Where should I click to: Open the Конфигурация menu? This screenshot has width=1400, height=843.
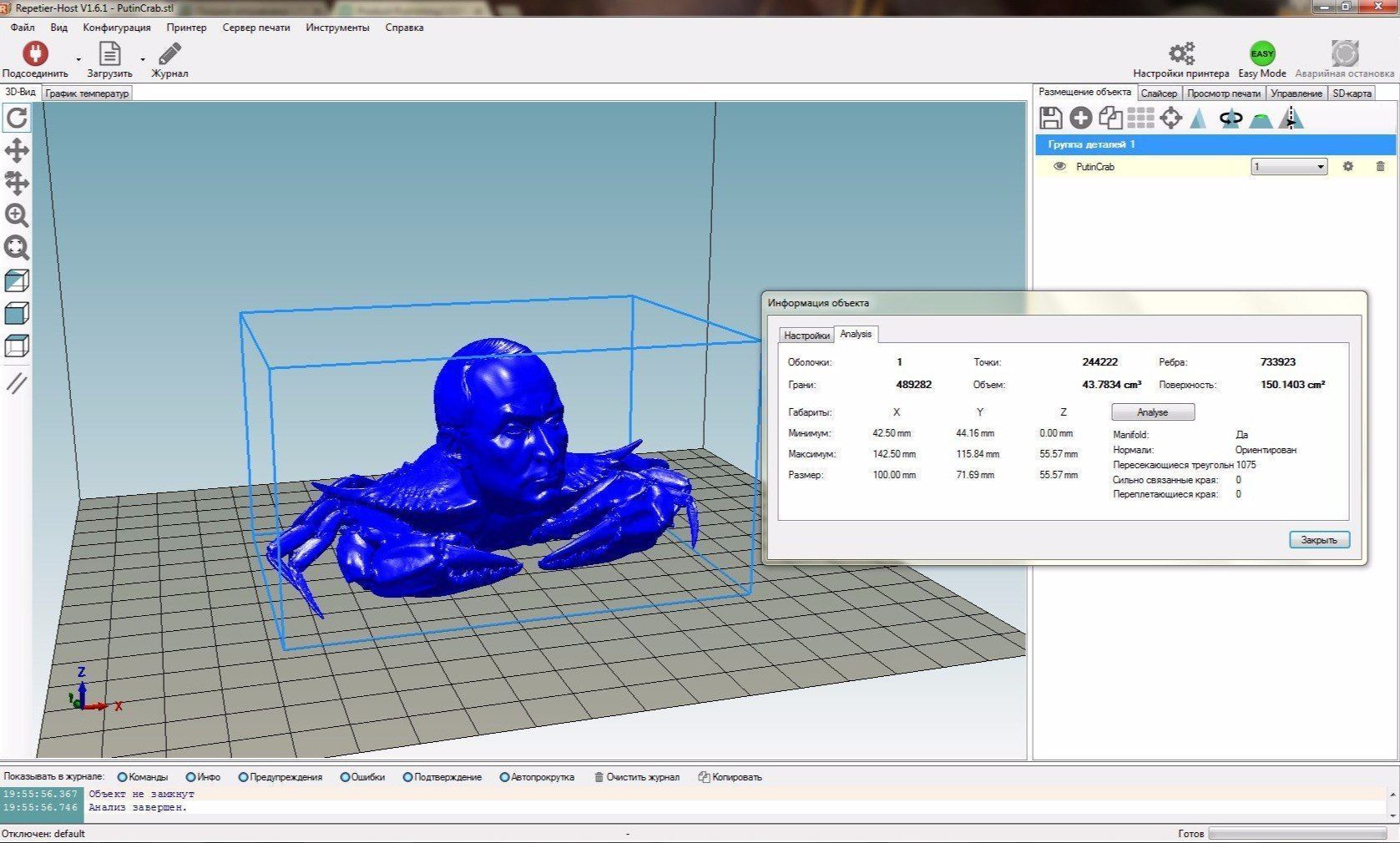117,28
